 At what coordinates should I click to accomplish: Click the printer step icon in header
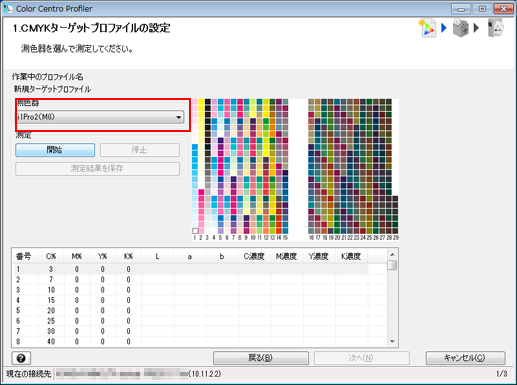click(x=461, y=28)
